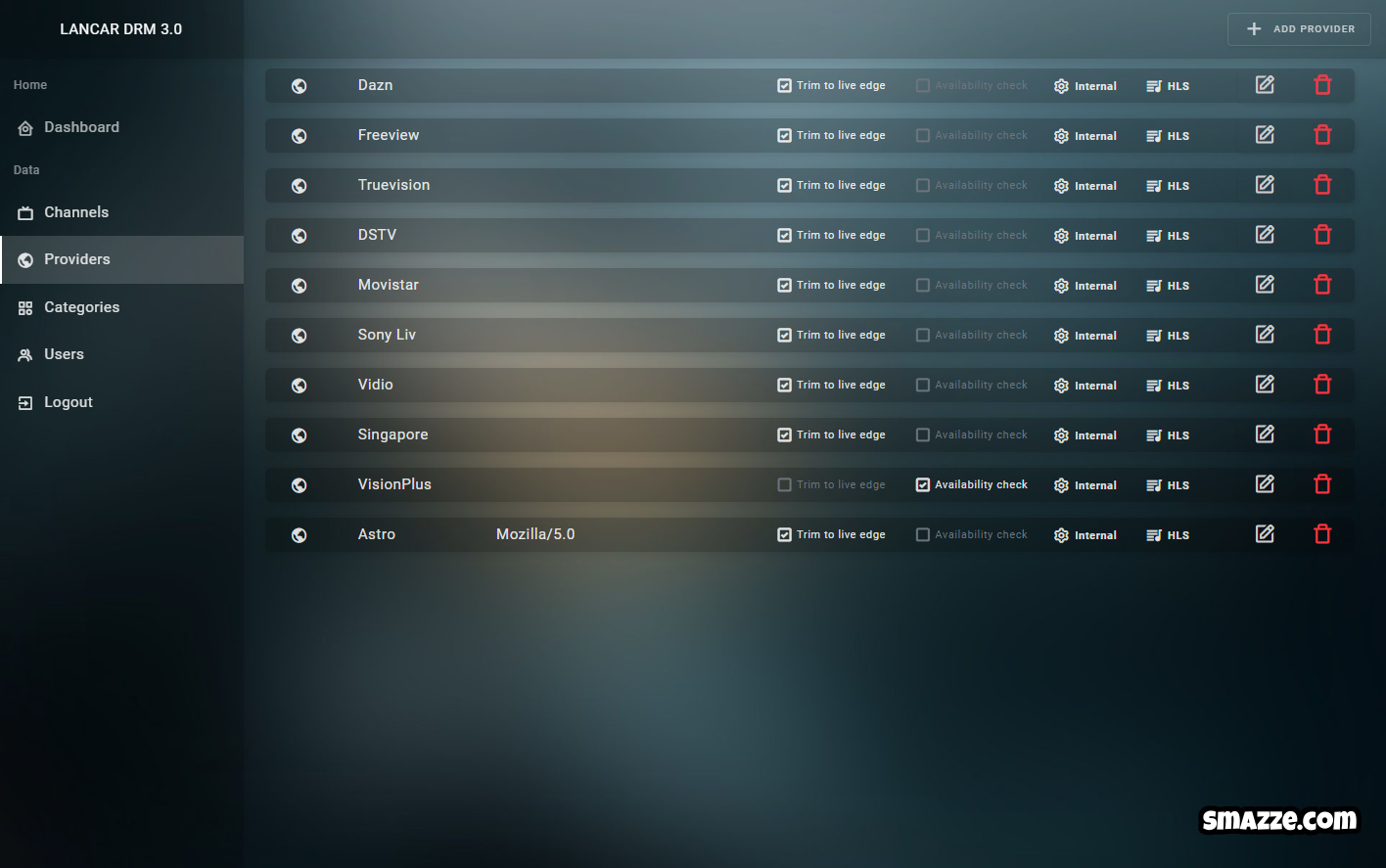Image resolution: width=1386 pixels, height=868 pixels.
Task: Delete the VisionPlus provider
Action: (1322, 484)
